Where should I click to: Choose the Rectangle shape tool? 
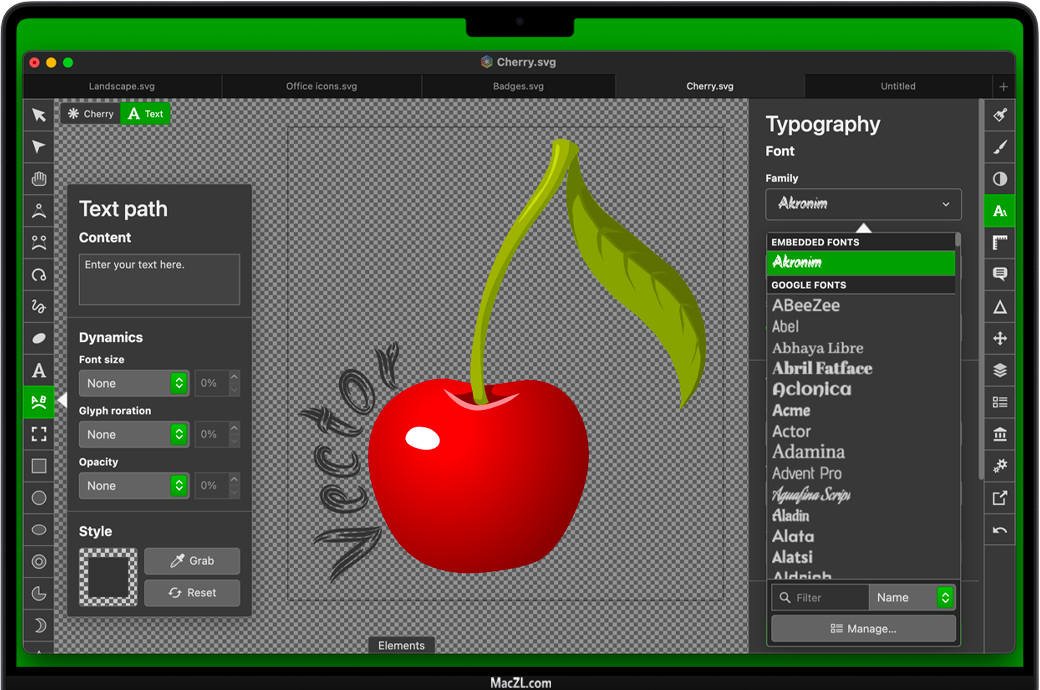click(39, 466)
